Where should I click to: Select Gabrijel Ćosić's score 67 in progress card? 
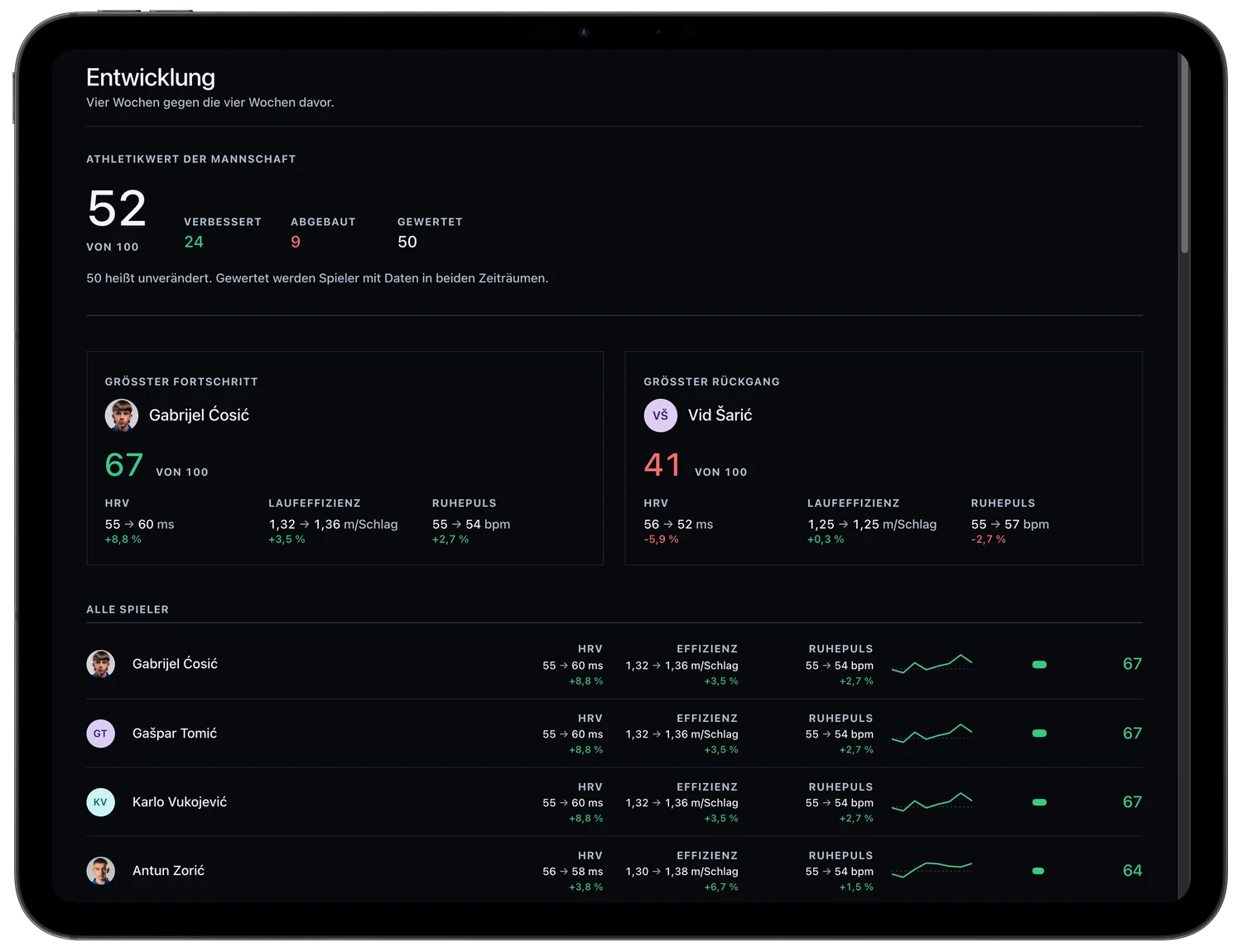[x=124, y=465]
